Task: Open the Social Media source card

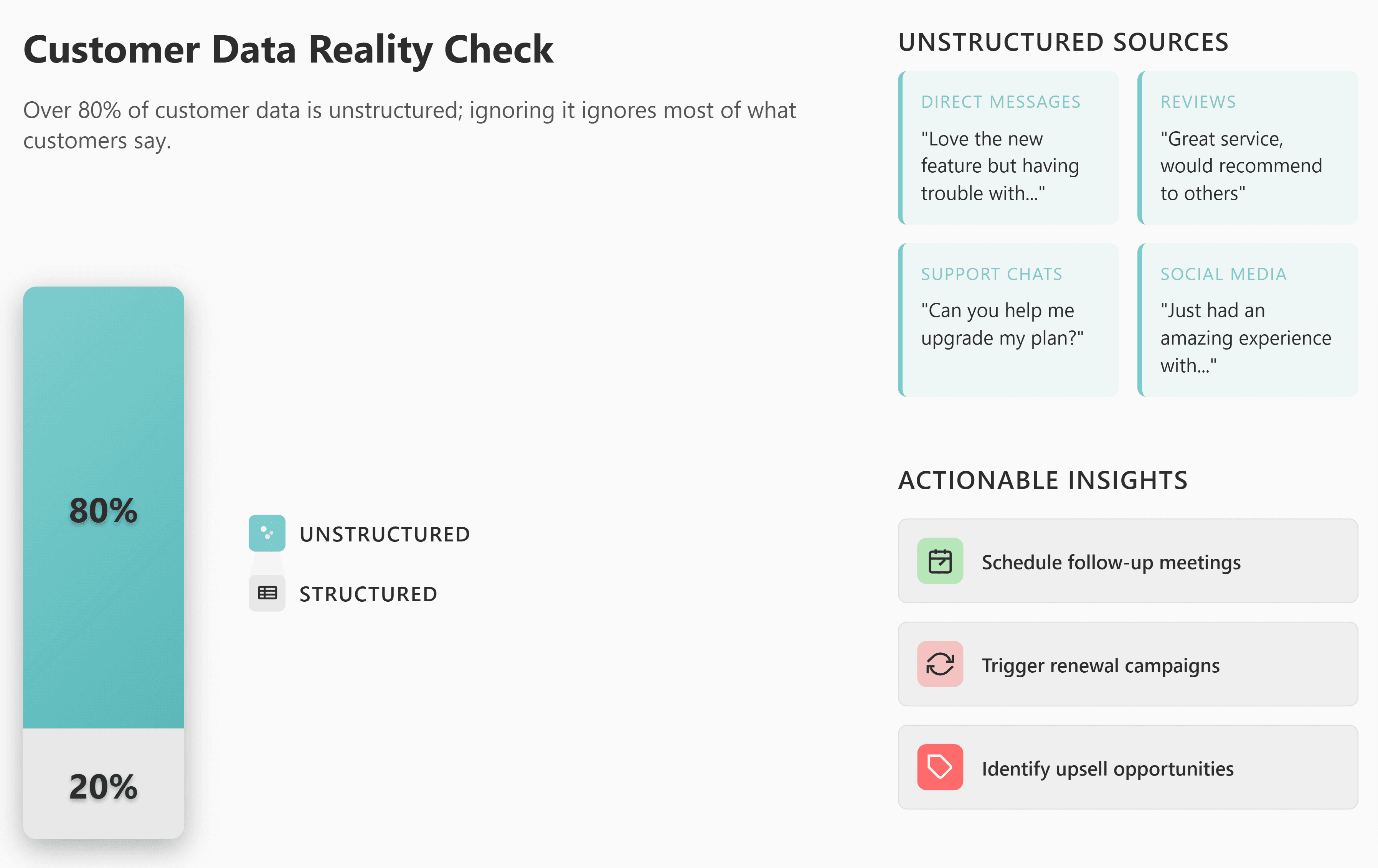Action: pyautogui.click(x=1248, y=320)
